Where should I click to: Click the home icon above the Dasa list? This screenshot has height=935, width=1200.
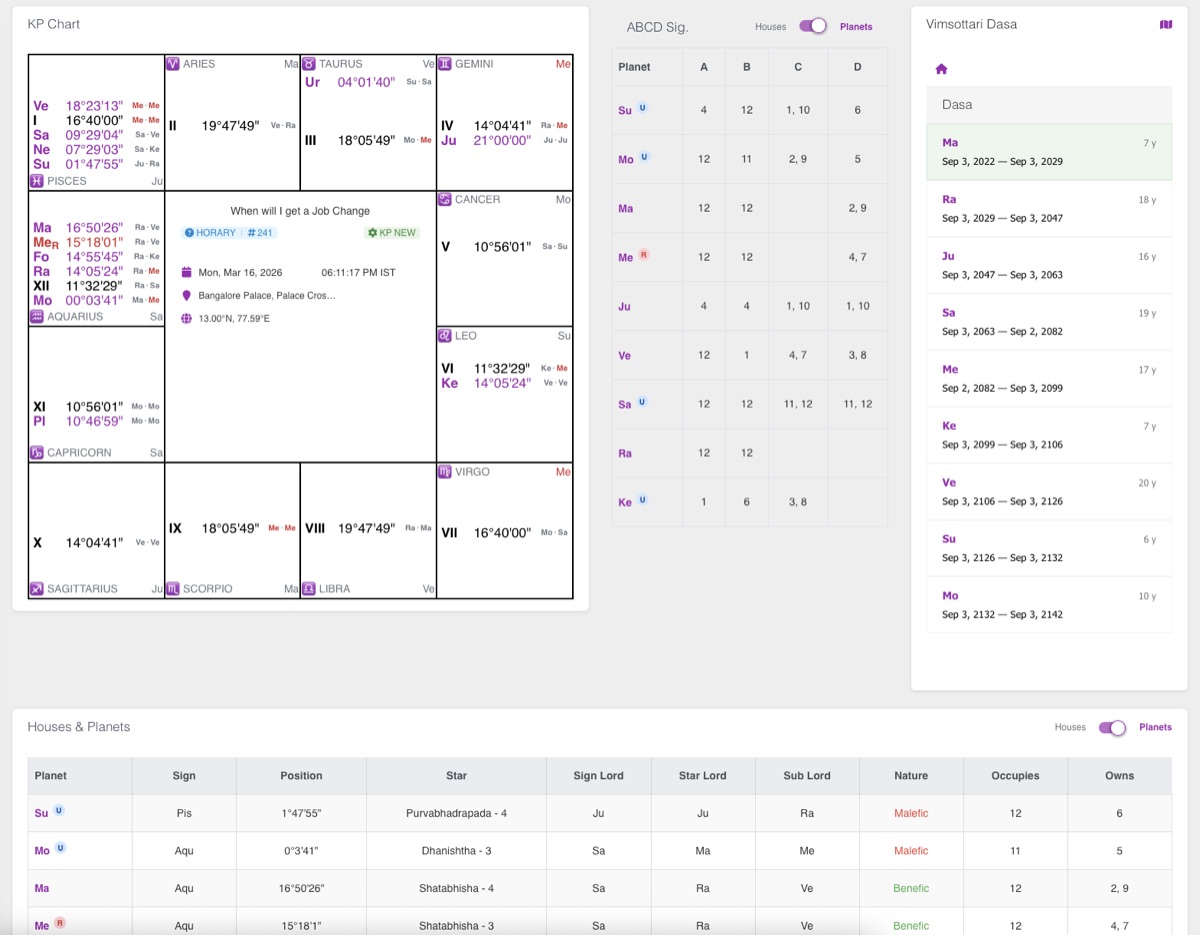[x=940, y=69]
